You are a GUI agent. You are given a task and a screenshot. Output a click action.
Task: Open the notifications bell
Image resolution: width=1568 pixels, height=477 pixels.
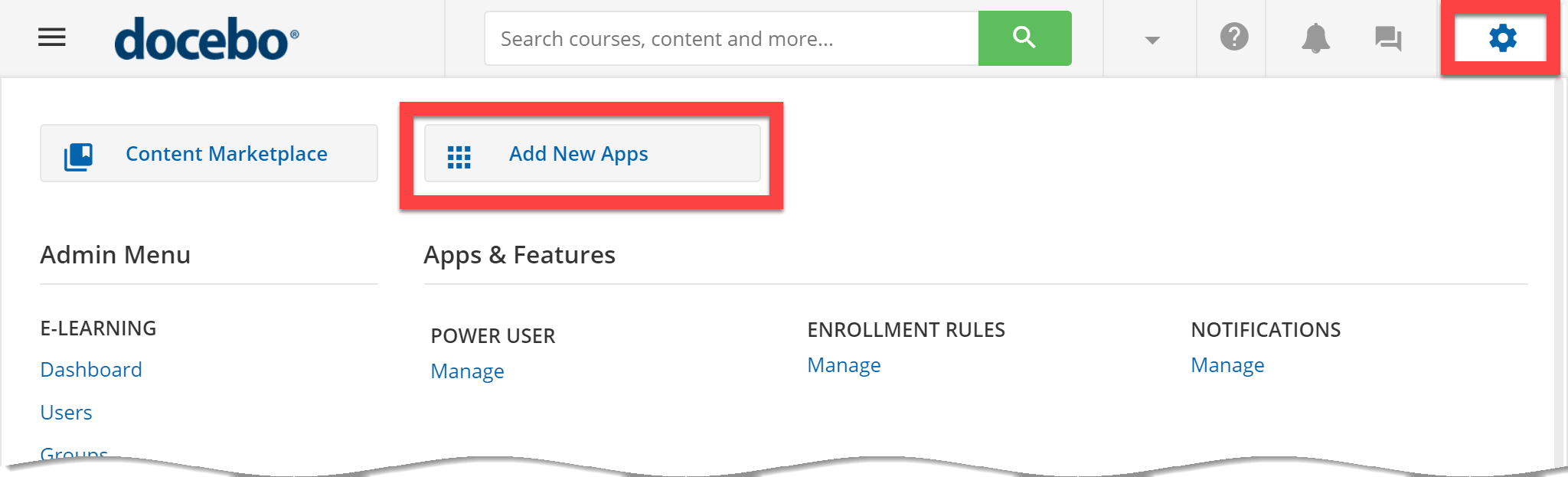1315,38
